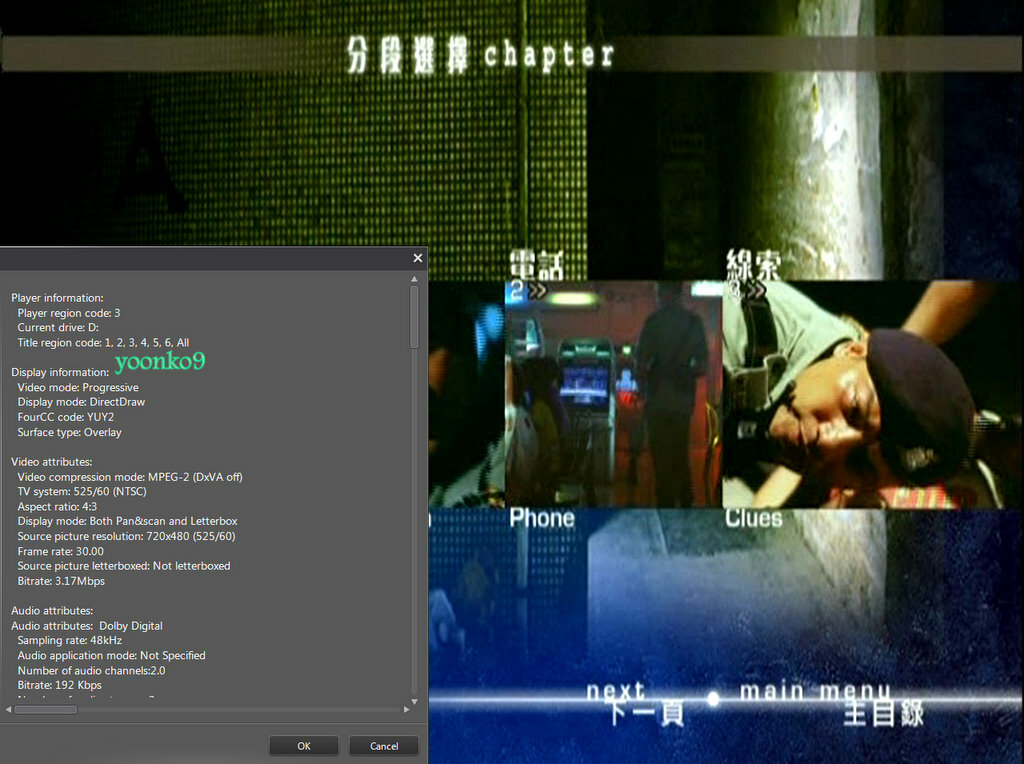Click the 'Phone' chapter label
The image size is (1024, 764).
[x=541, y=518]
